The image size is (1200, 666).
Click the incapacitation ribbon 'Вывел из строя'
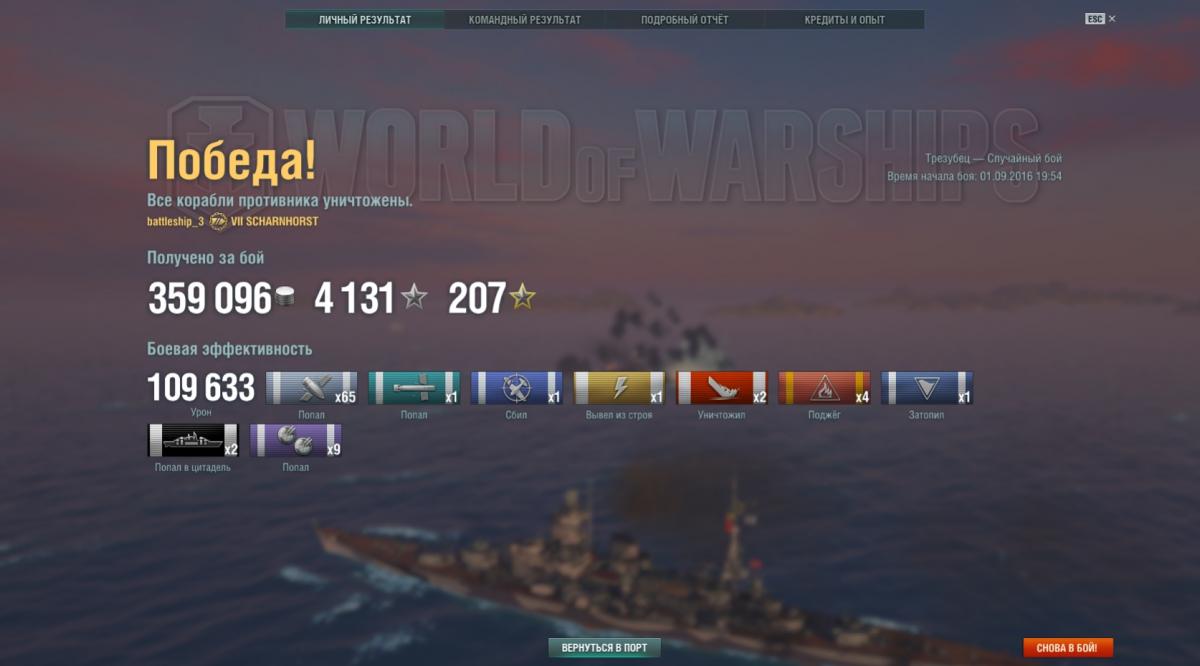pyautogui.click(x=619, y=388)
